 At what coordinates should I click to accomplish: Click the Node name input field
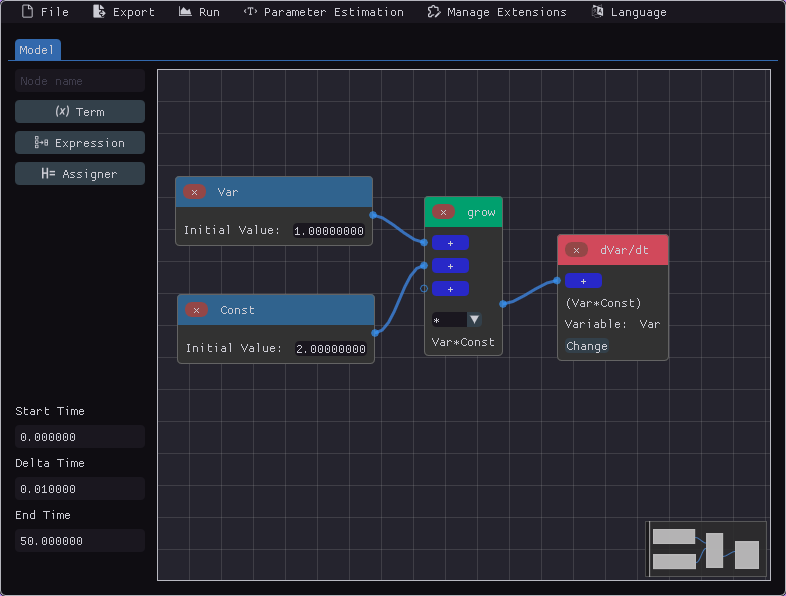point(80,81)
